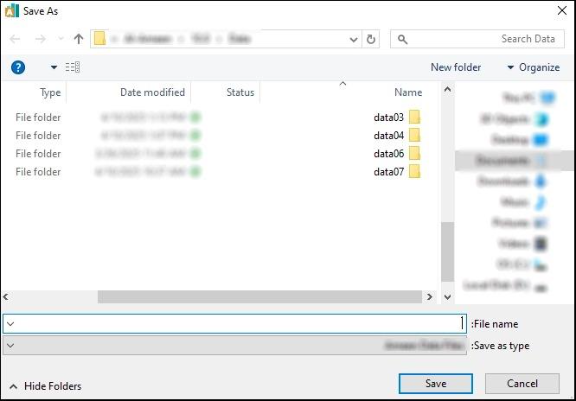Select the data07 folder

click(x=389, y=171)
